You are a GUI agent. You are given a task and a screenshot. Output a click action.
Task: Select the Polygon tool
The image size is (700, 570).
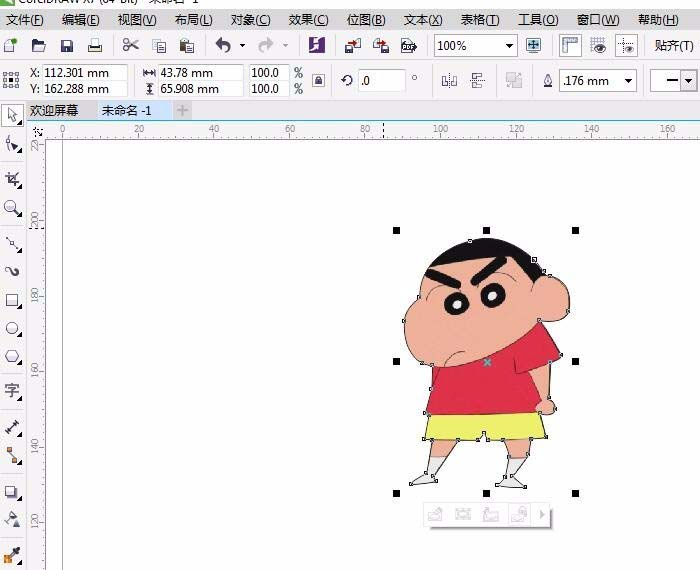12,357
